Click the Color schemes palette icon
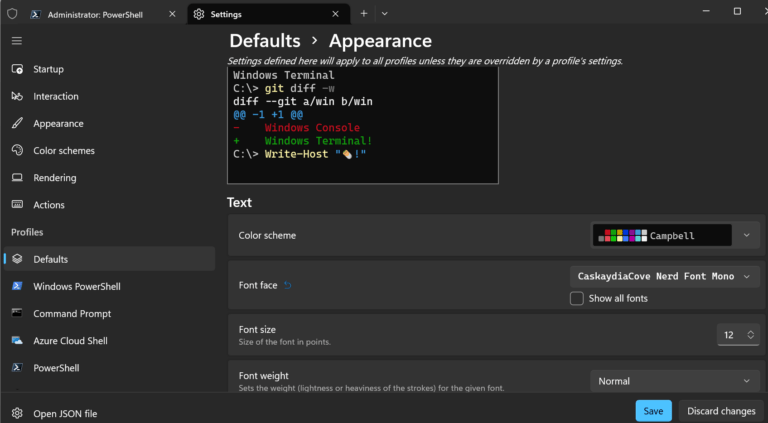 coord(17,150)
